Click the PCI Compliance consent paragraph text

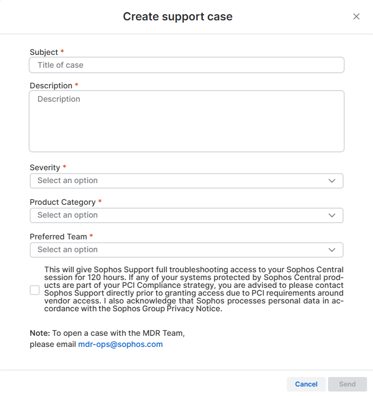[x=194, y=289]
